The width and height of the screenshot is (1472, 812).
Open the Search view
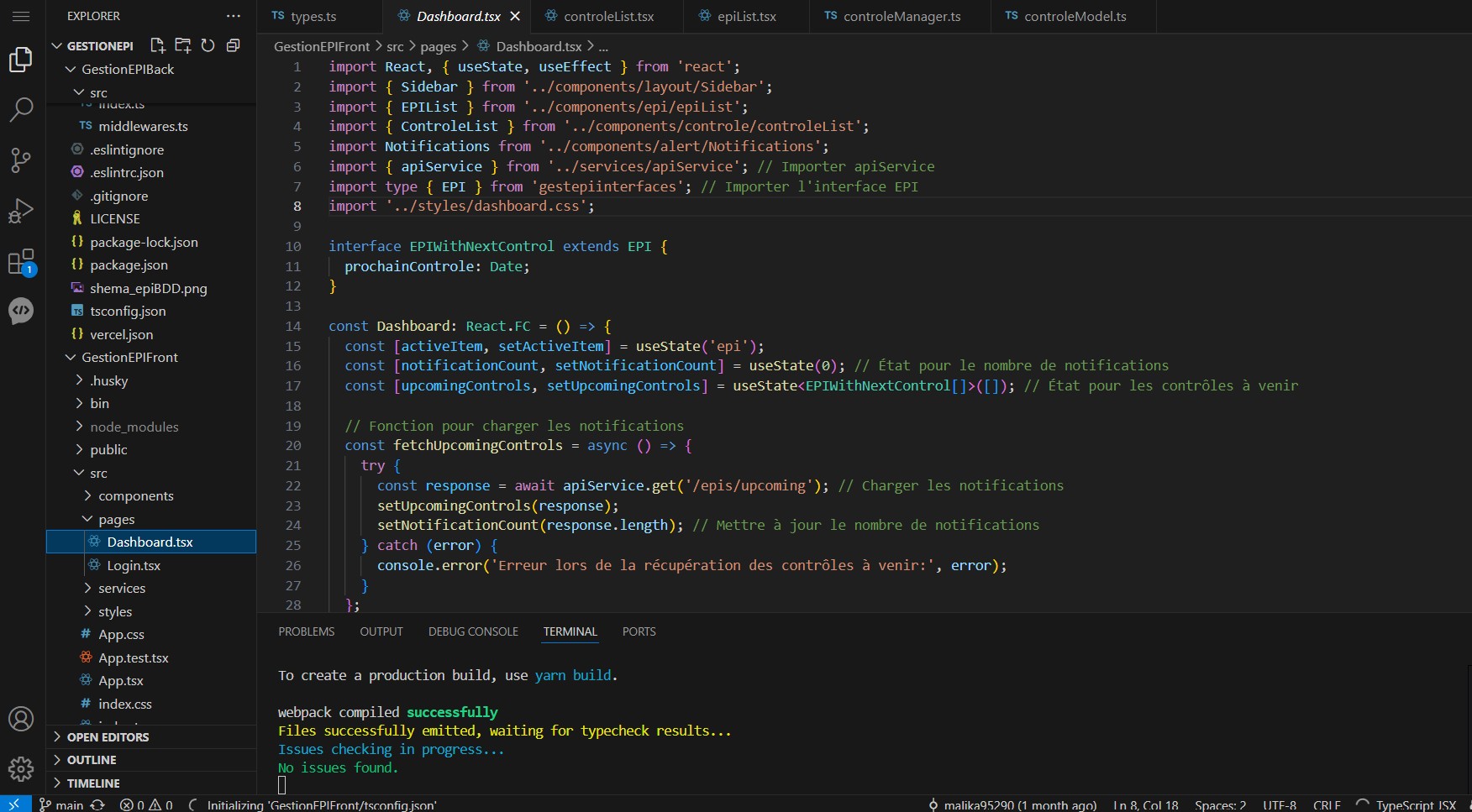coord(21,109)
